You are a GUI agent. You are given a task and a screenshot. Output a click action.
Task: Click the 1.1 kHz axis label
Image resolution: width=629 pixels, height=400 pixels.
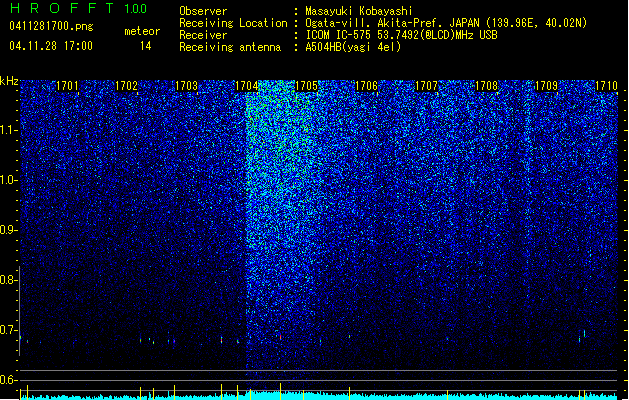(9, 130)
